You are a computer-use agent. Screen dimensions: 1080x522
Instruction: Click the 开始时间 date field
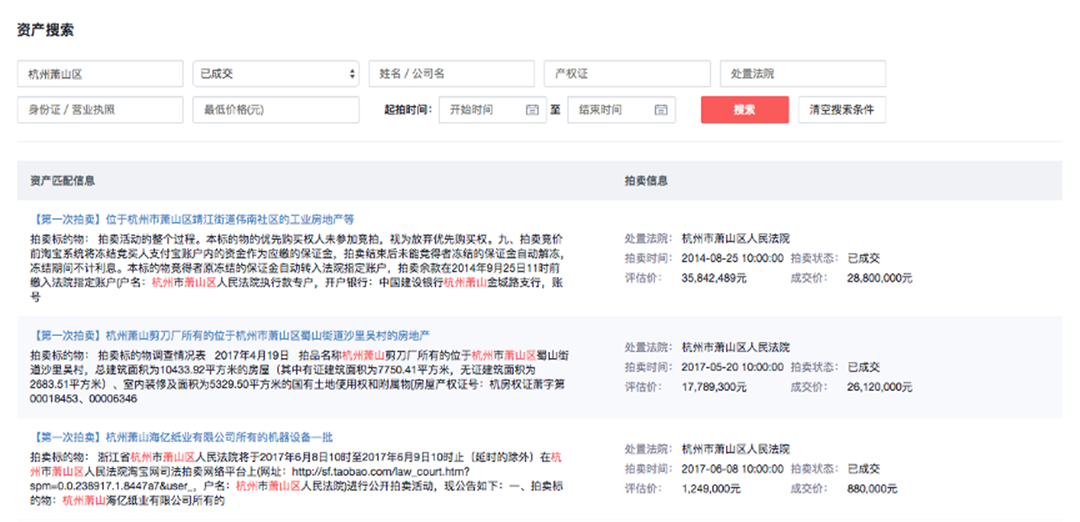[492, 109]
